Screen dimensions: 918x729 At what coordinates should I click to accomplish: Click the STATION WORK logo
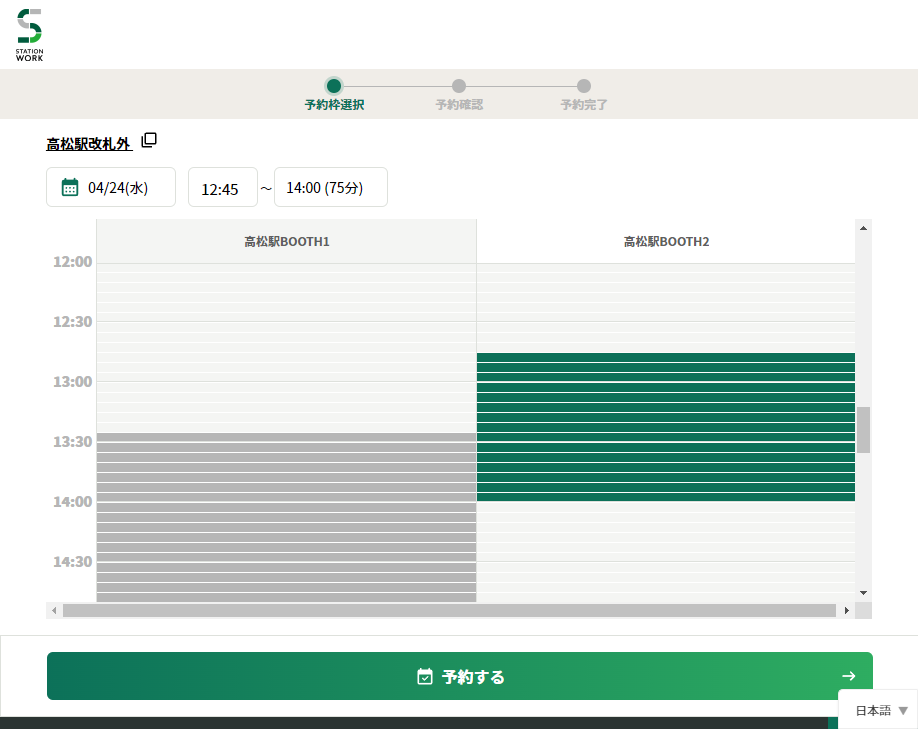point(30,35)
